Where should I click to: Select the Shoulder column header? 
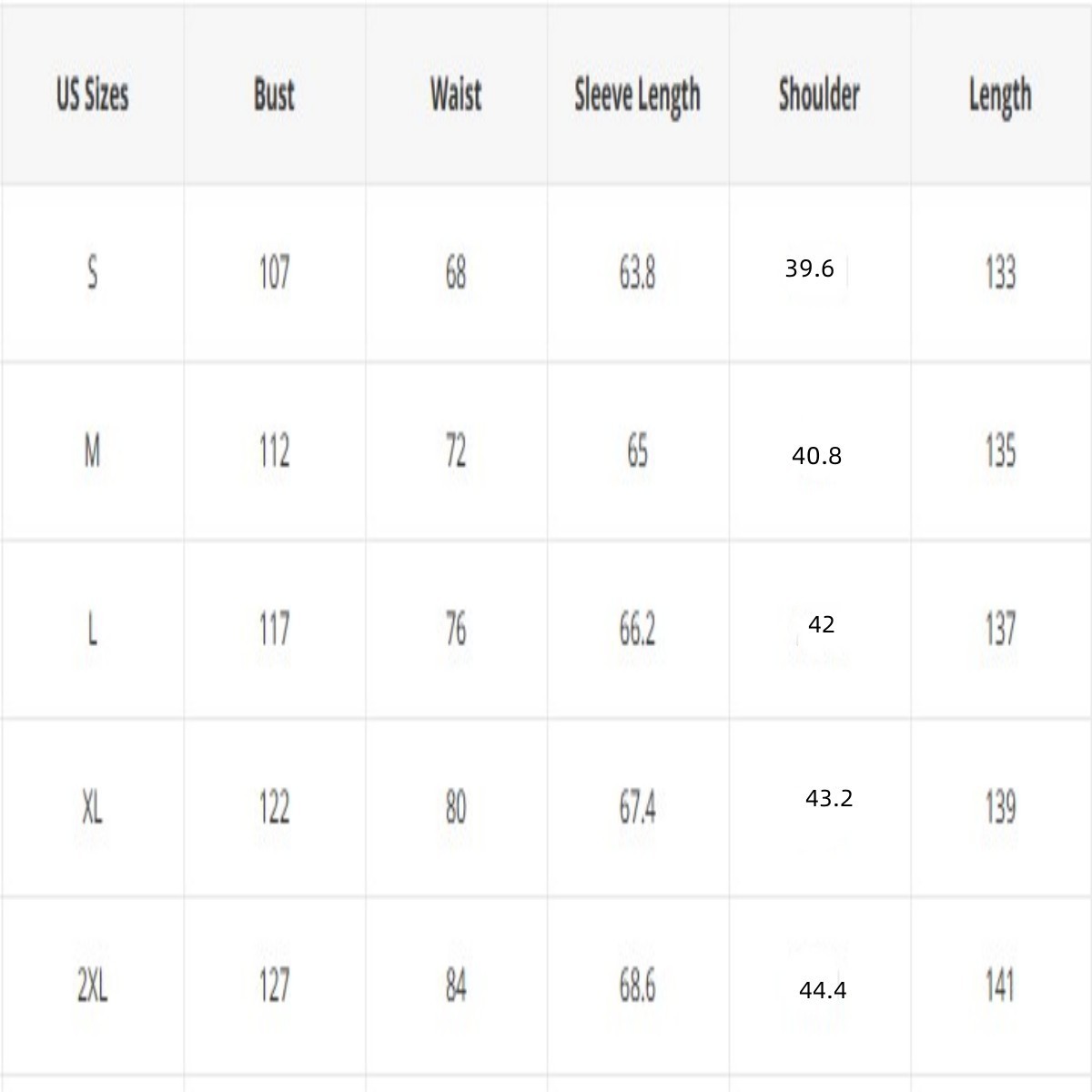(819, 95)
